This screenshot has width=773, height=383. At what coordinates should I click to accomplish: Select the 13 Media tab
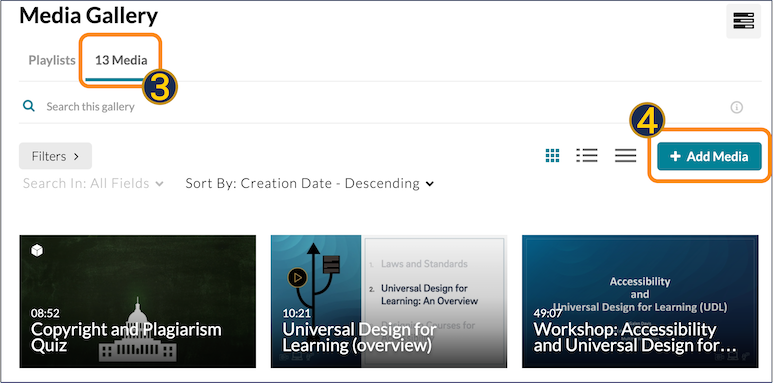(x=121, y=61)
